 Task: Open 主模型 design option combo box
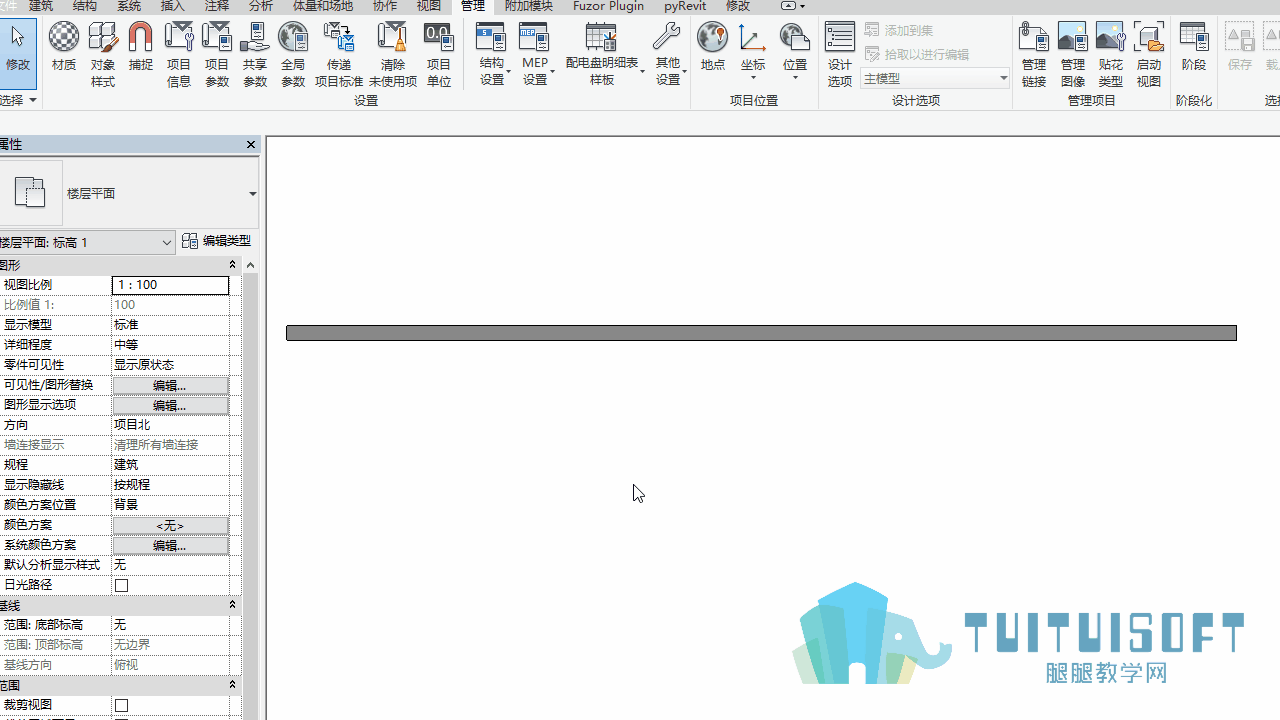click(935, 78)
